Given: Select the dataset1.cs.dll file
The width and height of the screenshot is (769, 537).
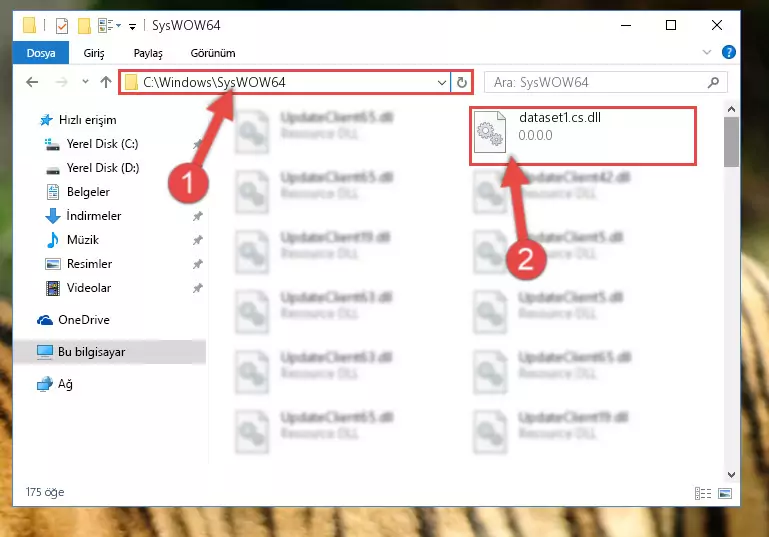Looking at the screenshot, I should [x=583, y=136].
